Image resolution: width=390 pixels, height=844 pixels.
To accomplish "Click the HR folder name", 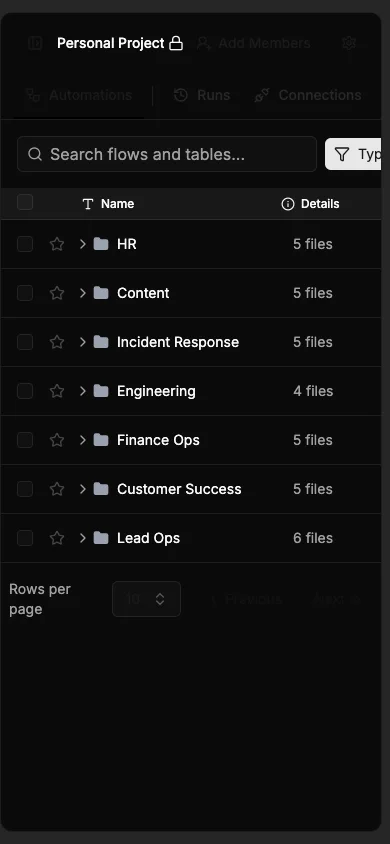I will click(x=127, y=244).
